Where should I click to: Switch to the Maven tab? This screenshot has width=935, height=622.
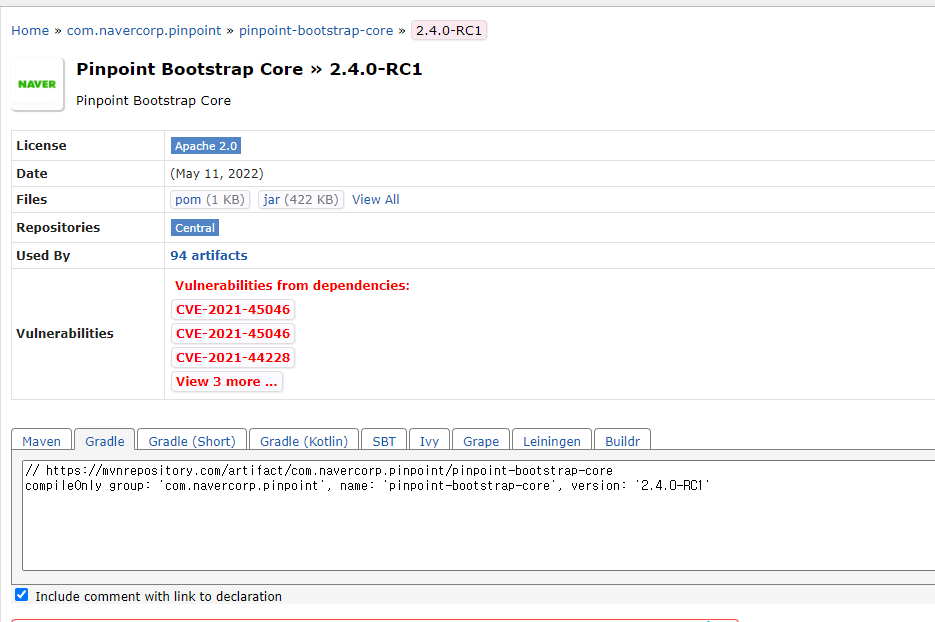[40, 440]
